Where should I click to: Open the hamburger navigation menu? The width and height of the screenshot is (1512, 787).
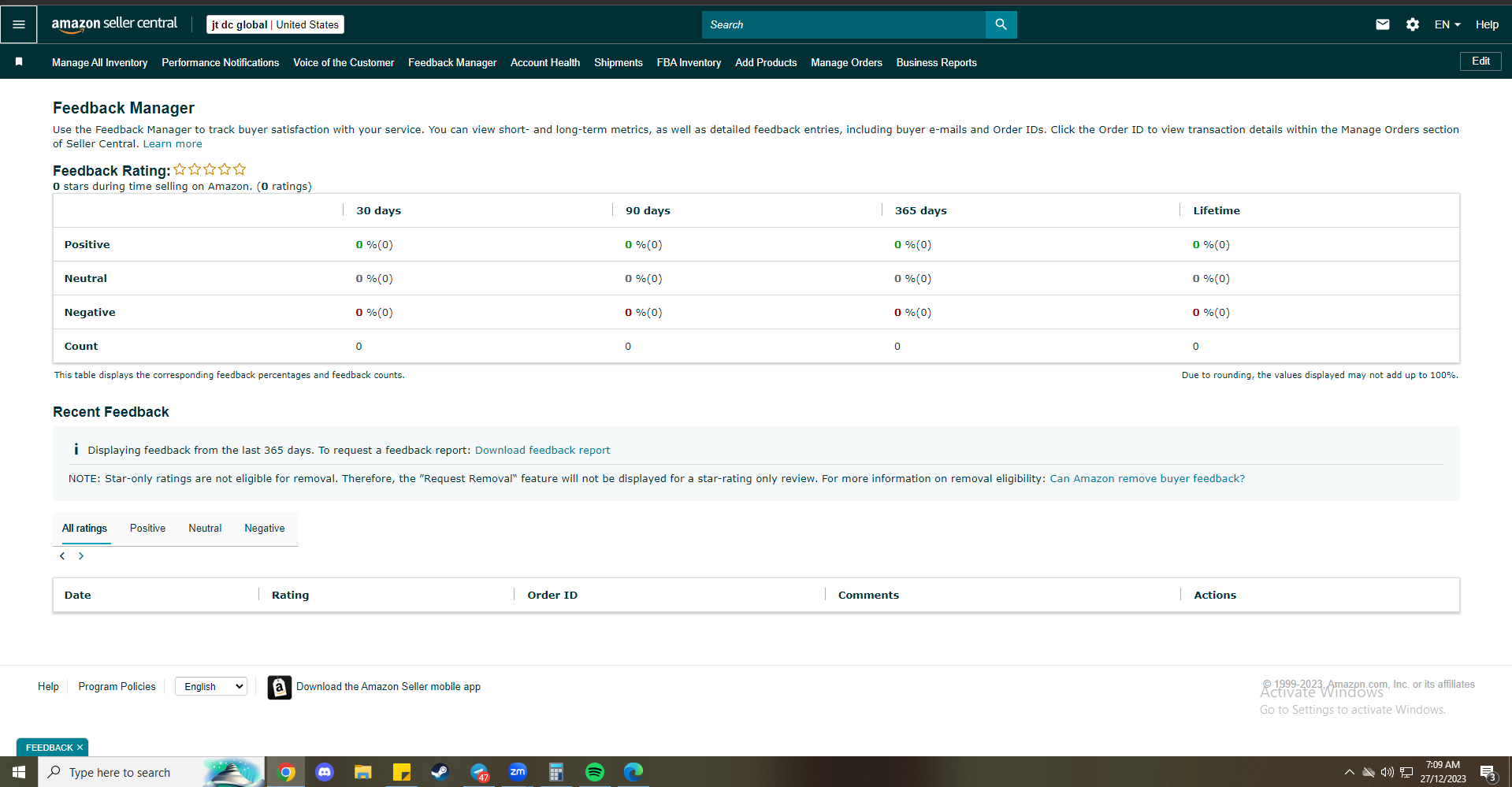pos(19,24)
